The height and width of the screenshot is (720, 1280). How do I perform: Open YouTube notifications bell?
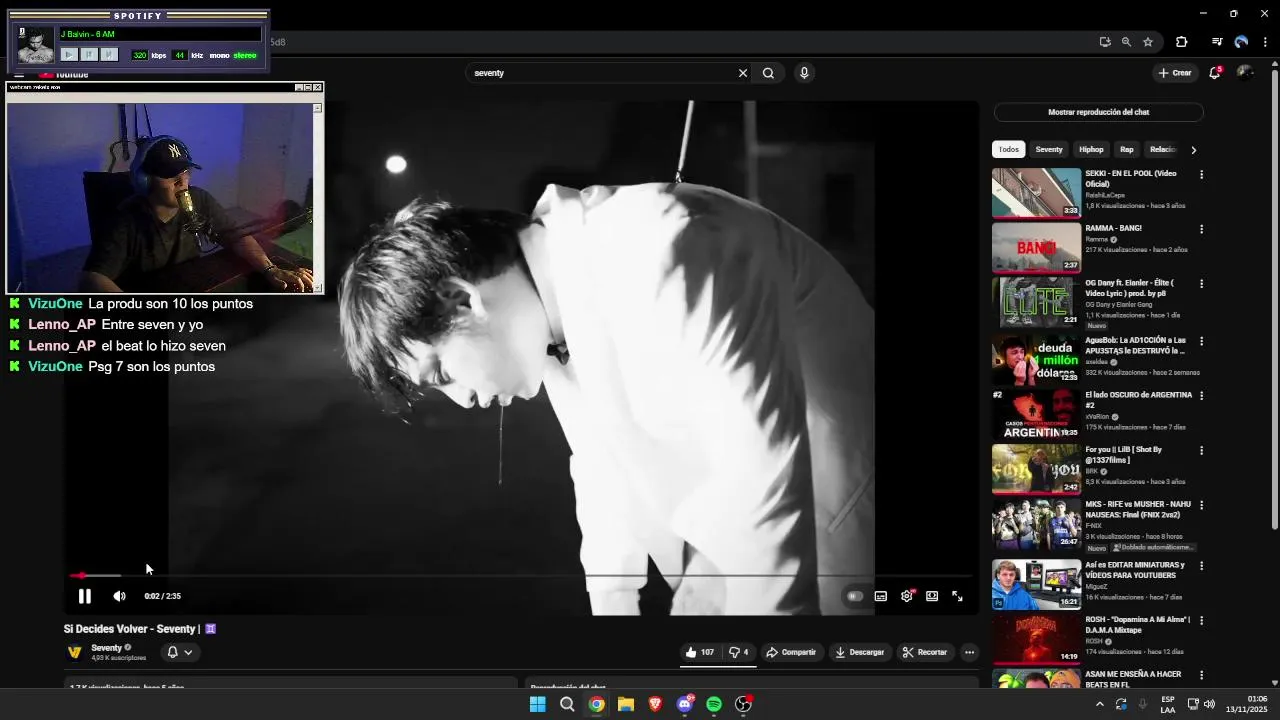(1215, 72)
